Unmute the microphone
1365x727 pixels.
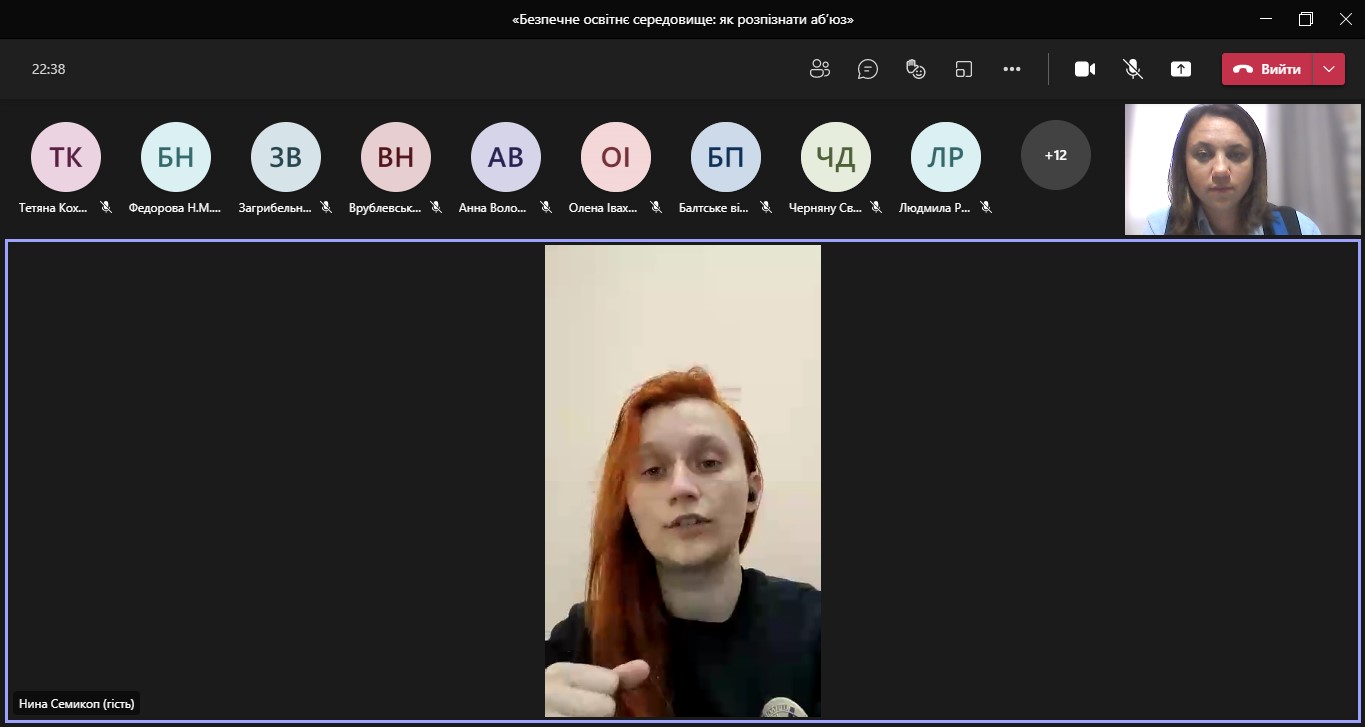[1133, 69]
